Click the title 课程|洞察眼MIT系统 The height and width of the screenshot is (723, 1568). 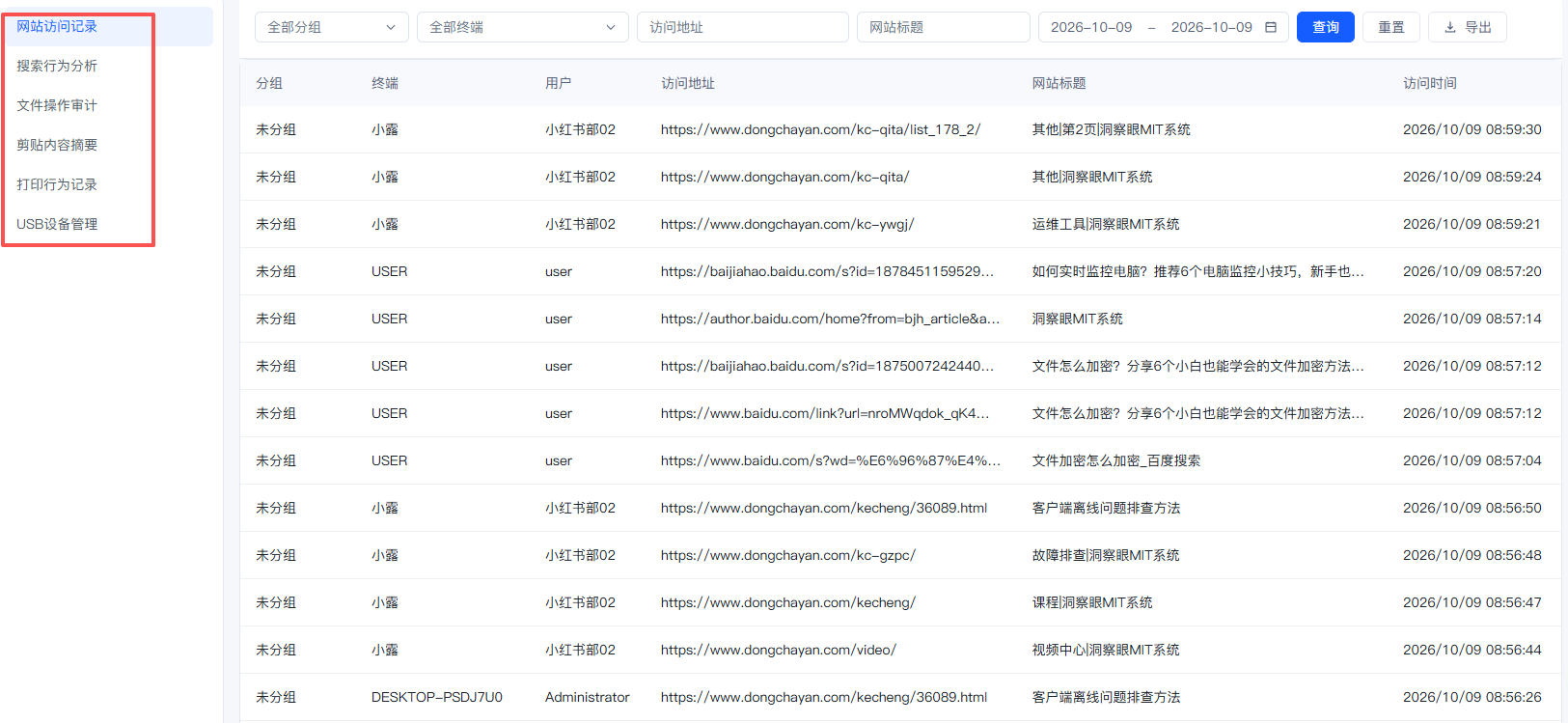[x=1092, y=602]
